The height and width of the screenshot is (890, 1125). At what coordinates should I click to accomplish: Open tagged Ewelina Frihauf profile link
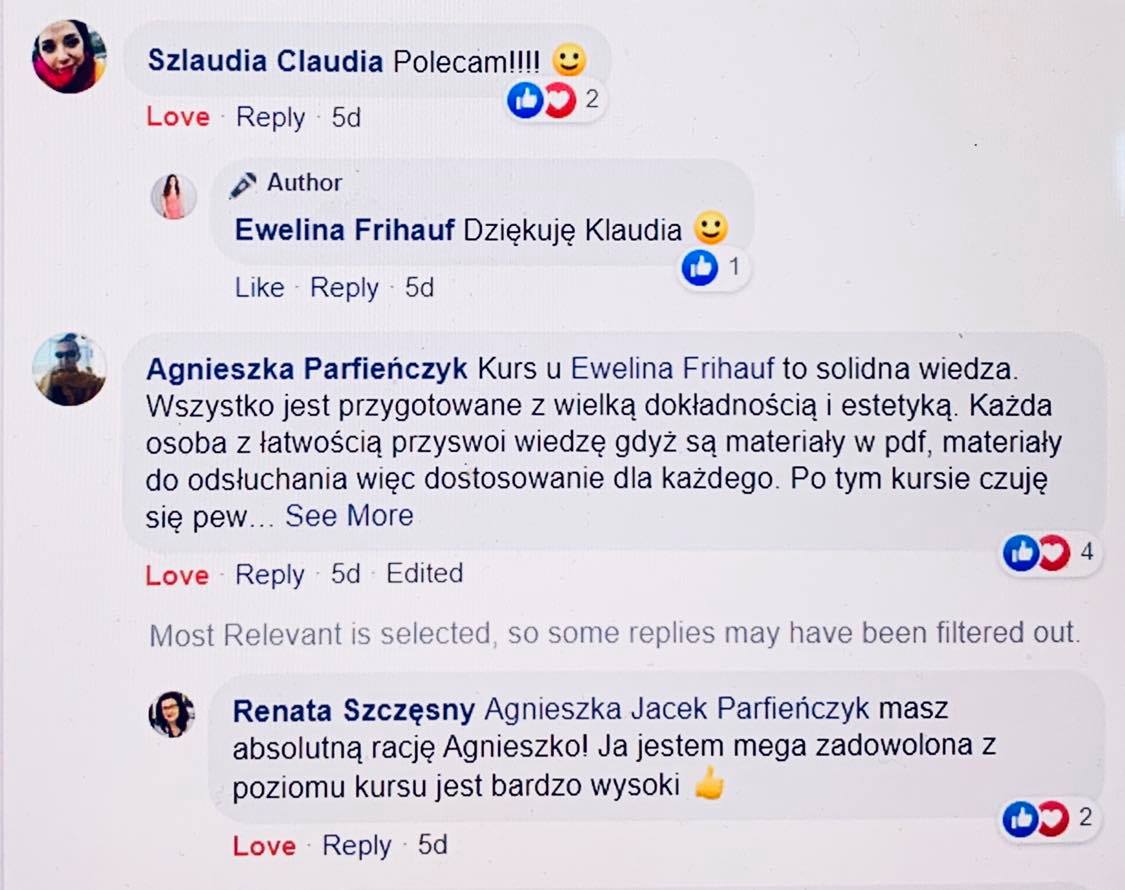(x=672, y=368)
